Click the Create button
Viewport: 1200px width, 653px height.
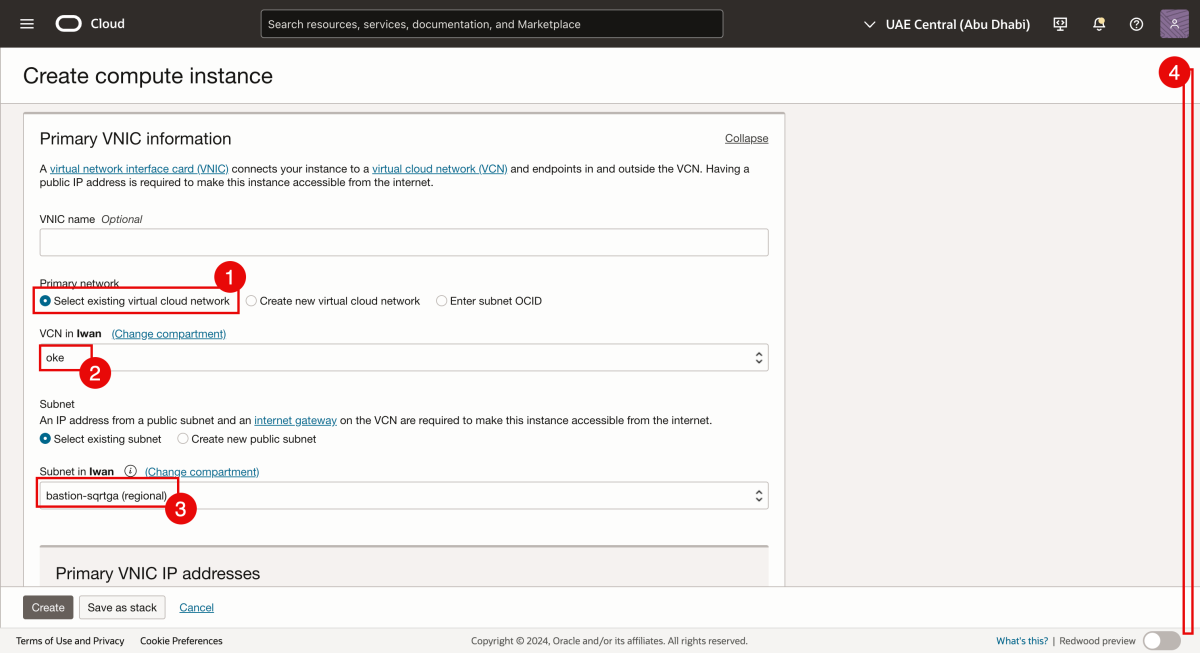coord(47,607)
